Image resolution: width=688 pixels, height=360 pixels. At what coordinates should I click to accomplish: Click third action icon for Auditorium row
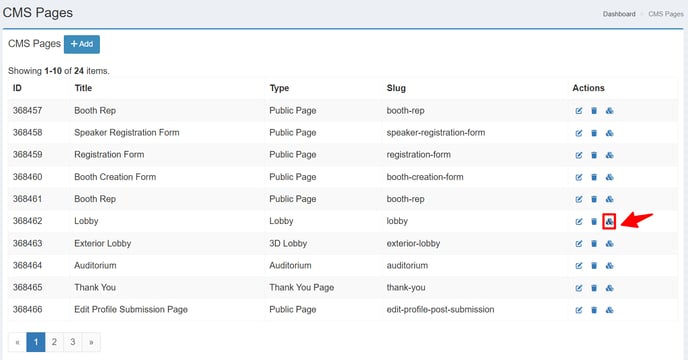609,266
